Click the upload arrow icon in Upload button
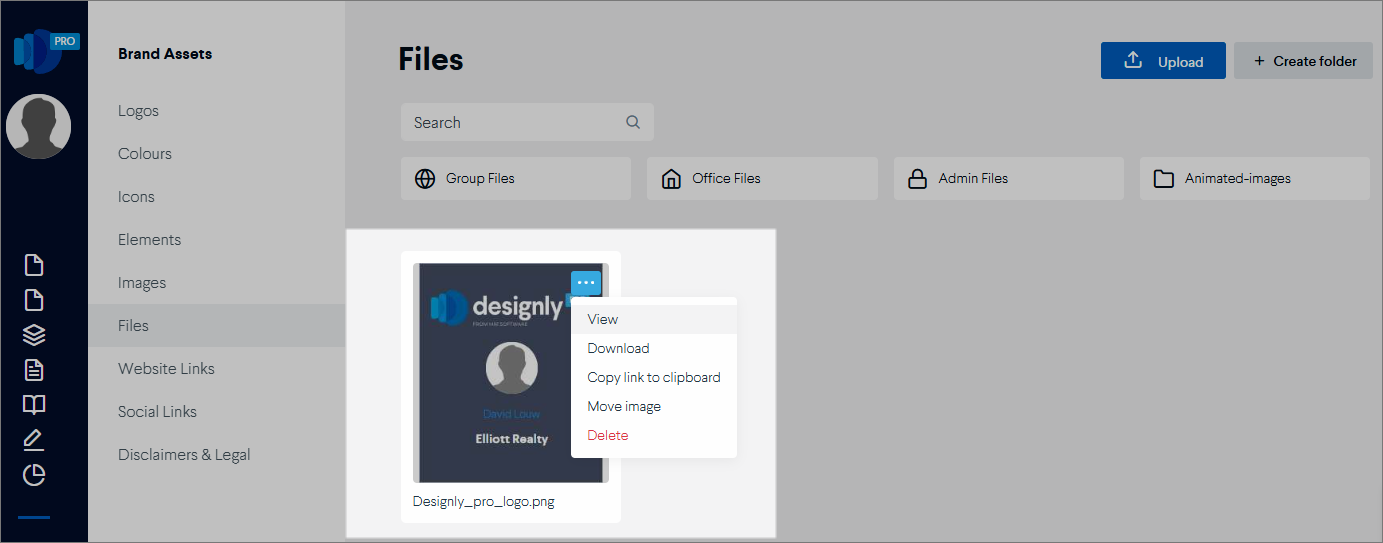The height and width of the screenshot is (543, 1383). click(1133, 60)
